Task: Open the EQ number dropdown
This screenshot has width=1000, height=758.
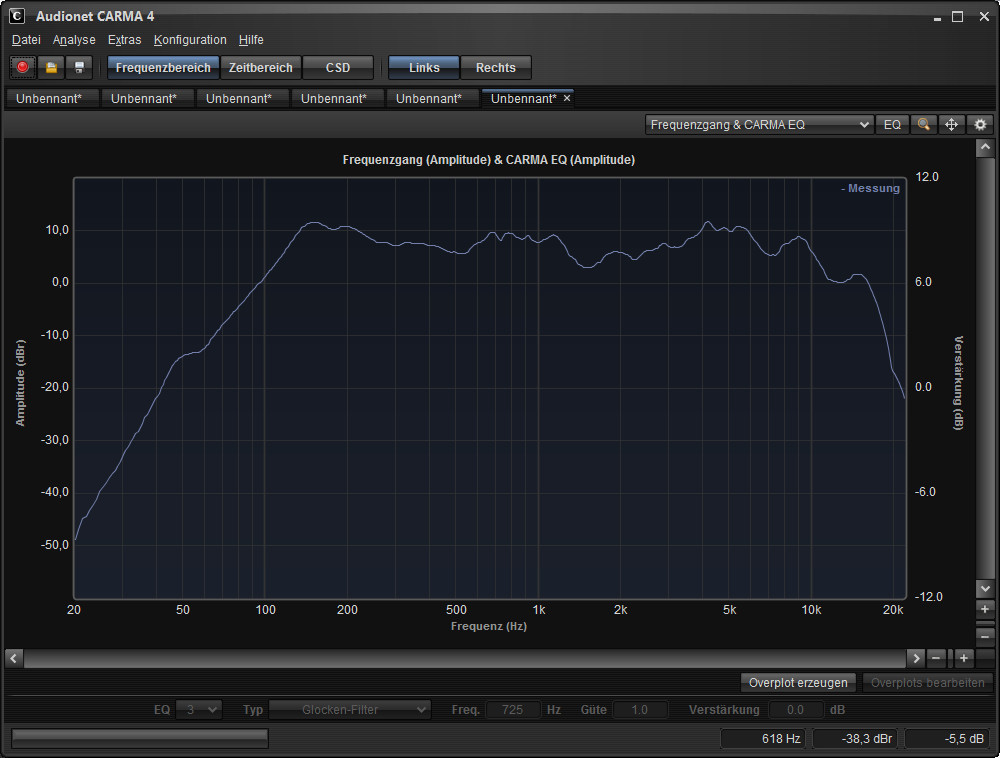Action: (198, 710)
